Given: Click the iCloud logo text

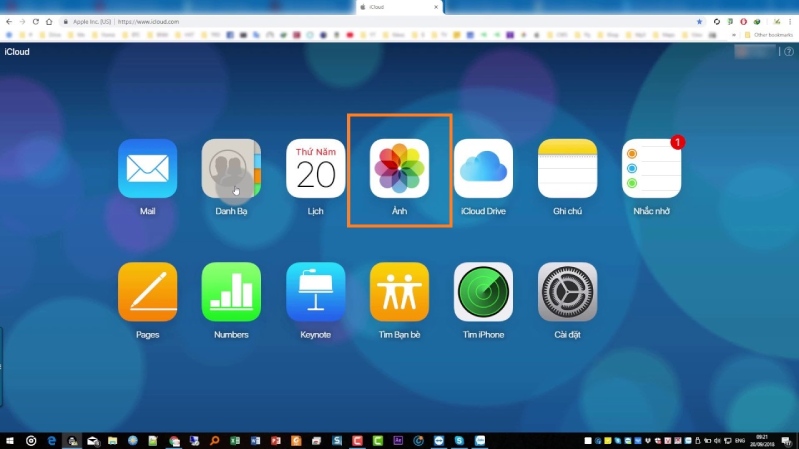Looking at the screenshot, I should [x=17, y=52].
